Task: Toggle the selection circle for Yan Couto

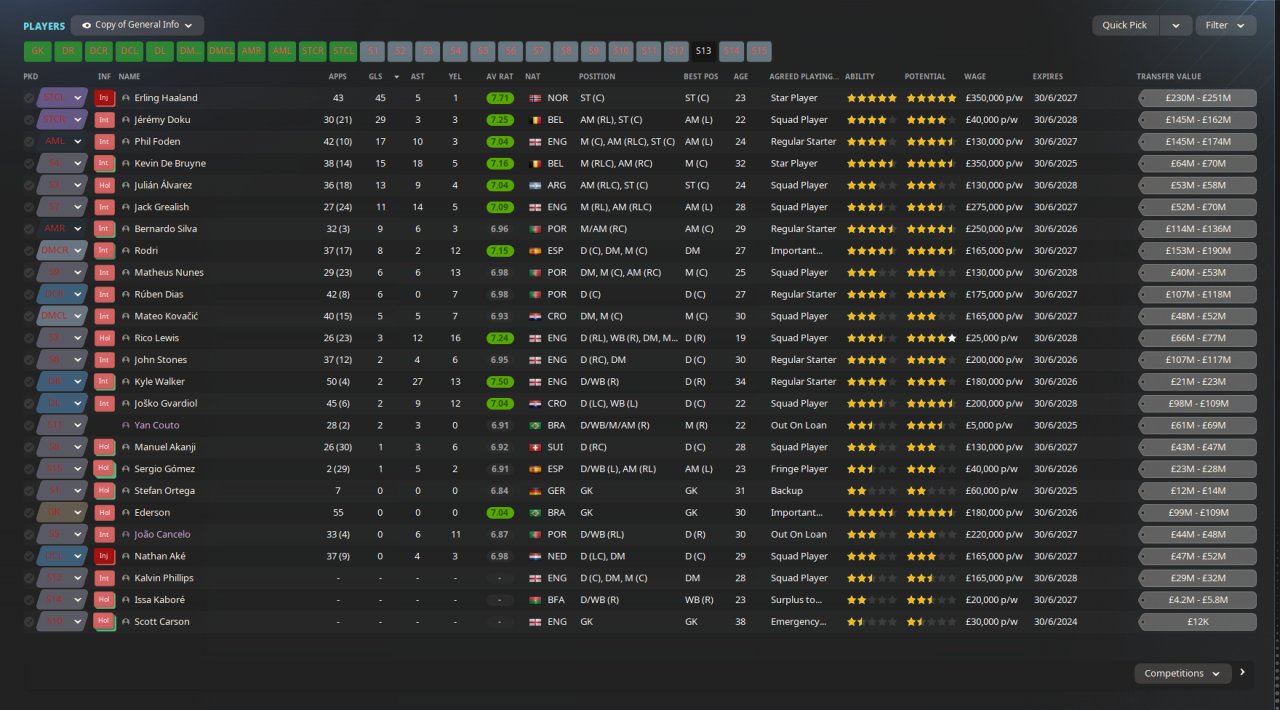Action: (29, 425)
